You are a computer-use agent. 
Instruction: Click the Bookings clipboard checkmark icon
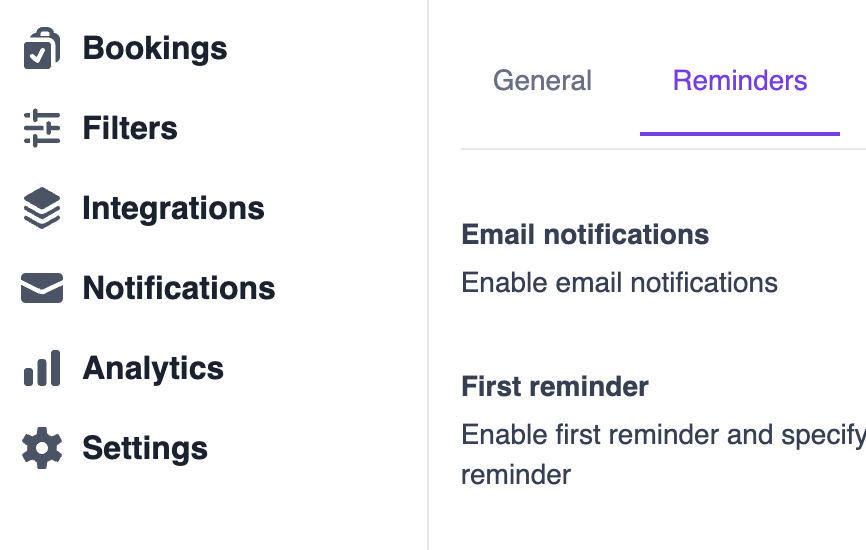click(x=41, y=49)
